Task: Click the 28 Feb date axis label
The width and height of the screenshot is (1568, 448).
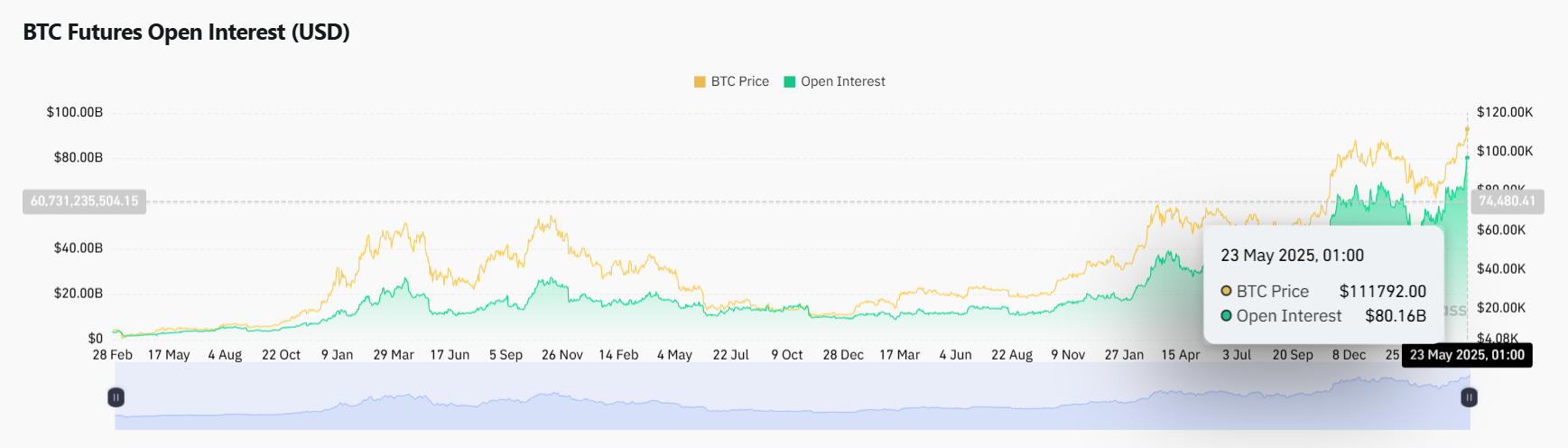Action: [113, 355]
